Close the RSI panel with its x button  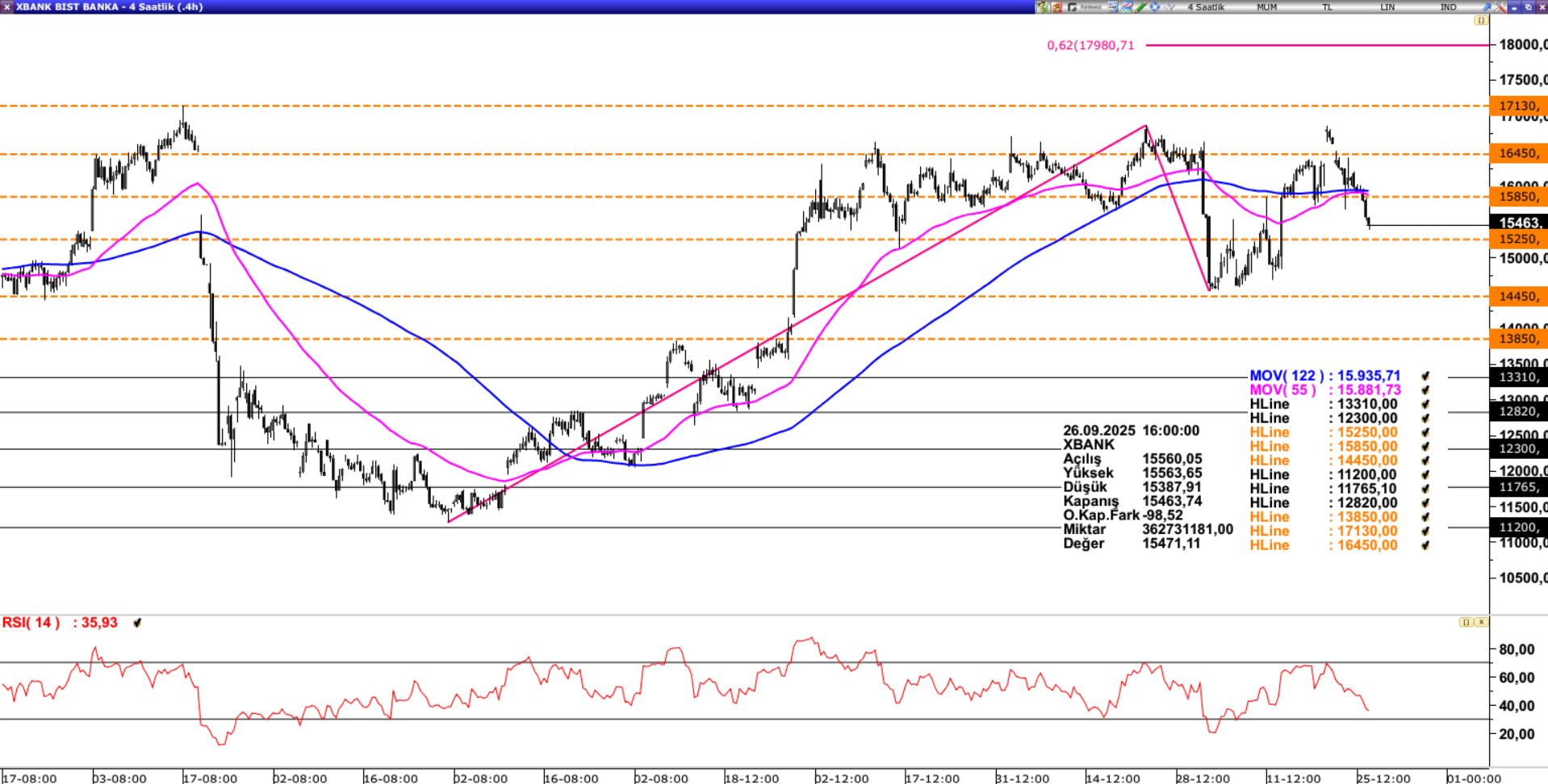(x=1481, y=622)
